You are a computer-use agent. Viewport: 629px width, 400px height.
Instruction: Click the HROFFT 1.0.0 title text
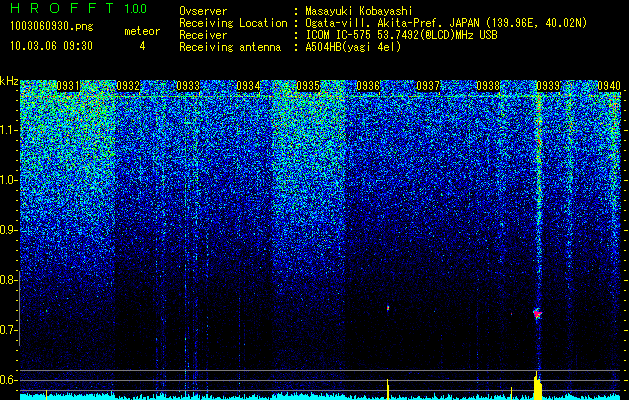[78, 8]
